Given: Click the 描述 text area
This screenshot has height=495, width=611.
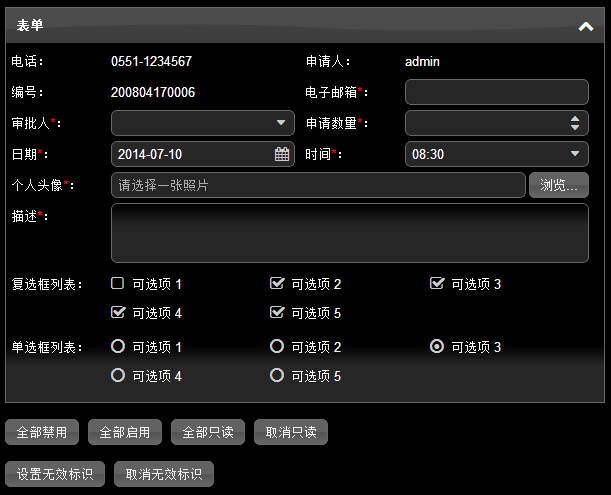Looking at the screenshot, I should pyautogui.click(x=350, y=233).
